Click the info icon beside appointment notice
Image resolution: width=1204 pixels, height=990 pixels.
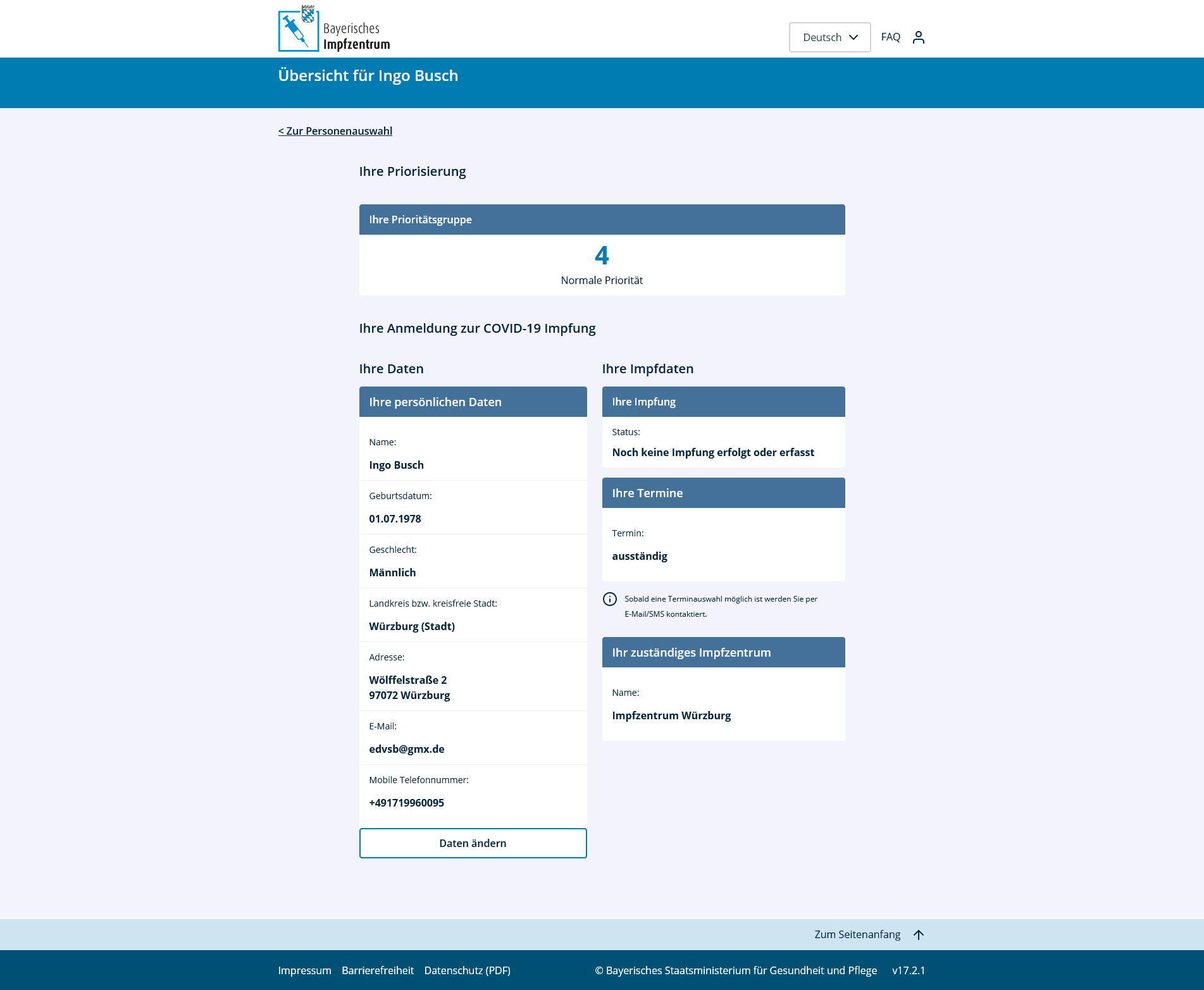(609, 599)
